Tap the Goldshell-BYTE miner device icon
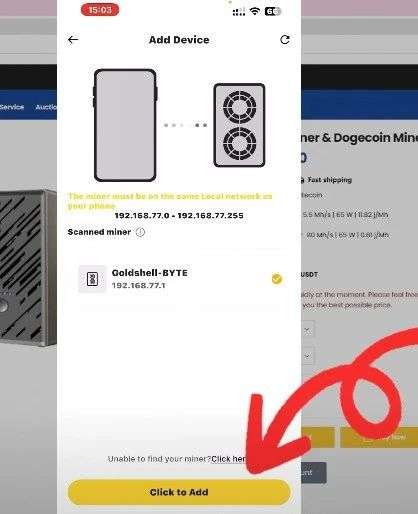Image resolution: width=418 pixels, height=514 pixels. coord(92,279)
